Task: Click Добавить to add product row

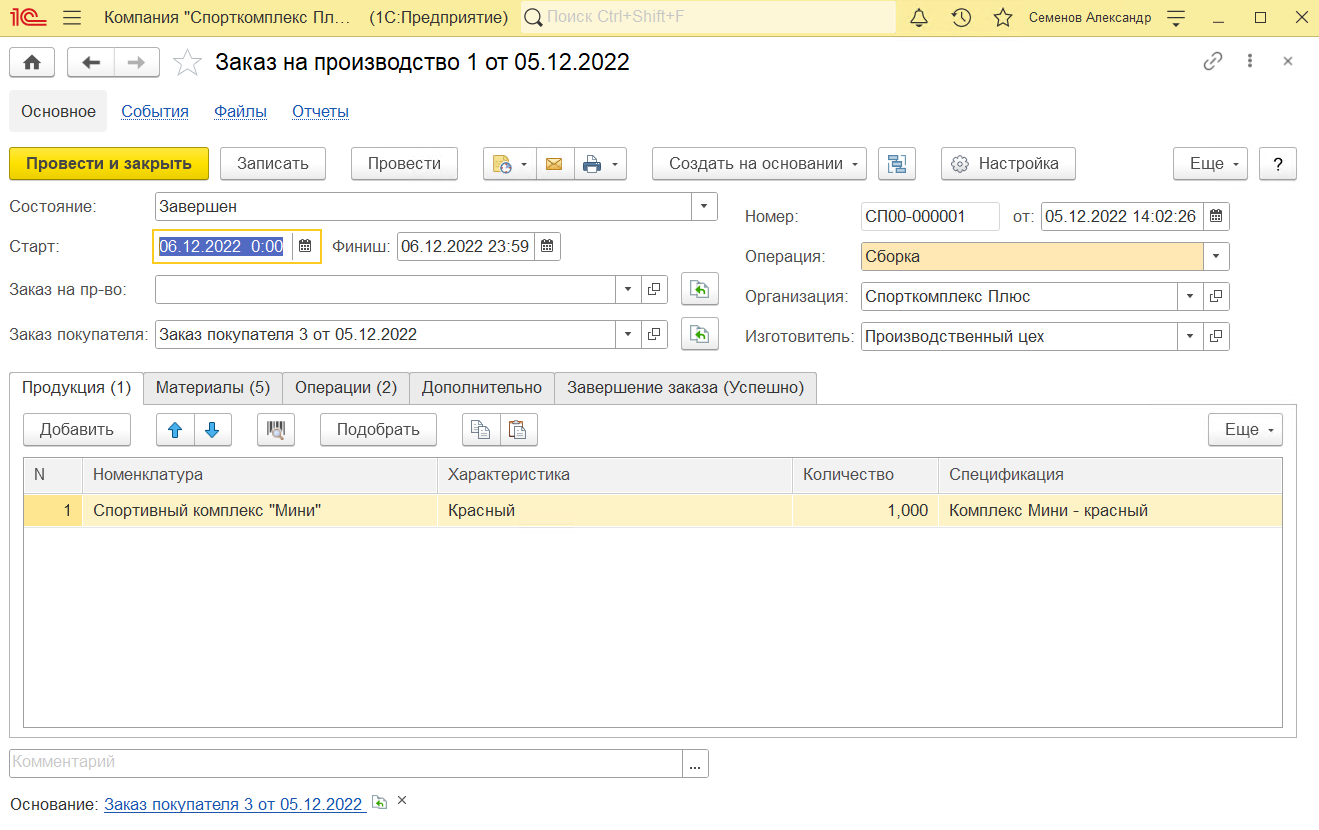Action: pyautogui.click(x=77, y=430)
